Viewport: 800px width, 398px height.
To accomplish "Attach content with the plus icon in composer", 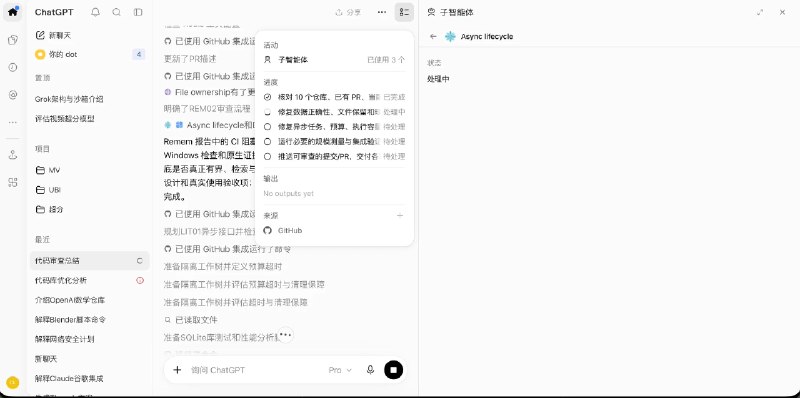I will 177,370.
